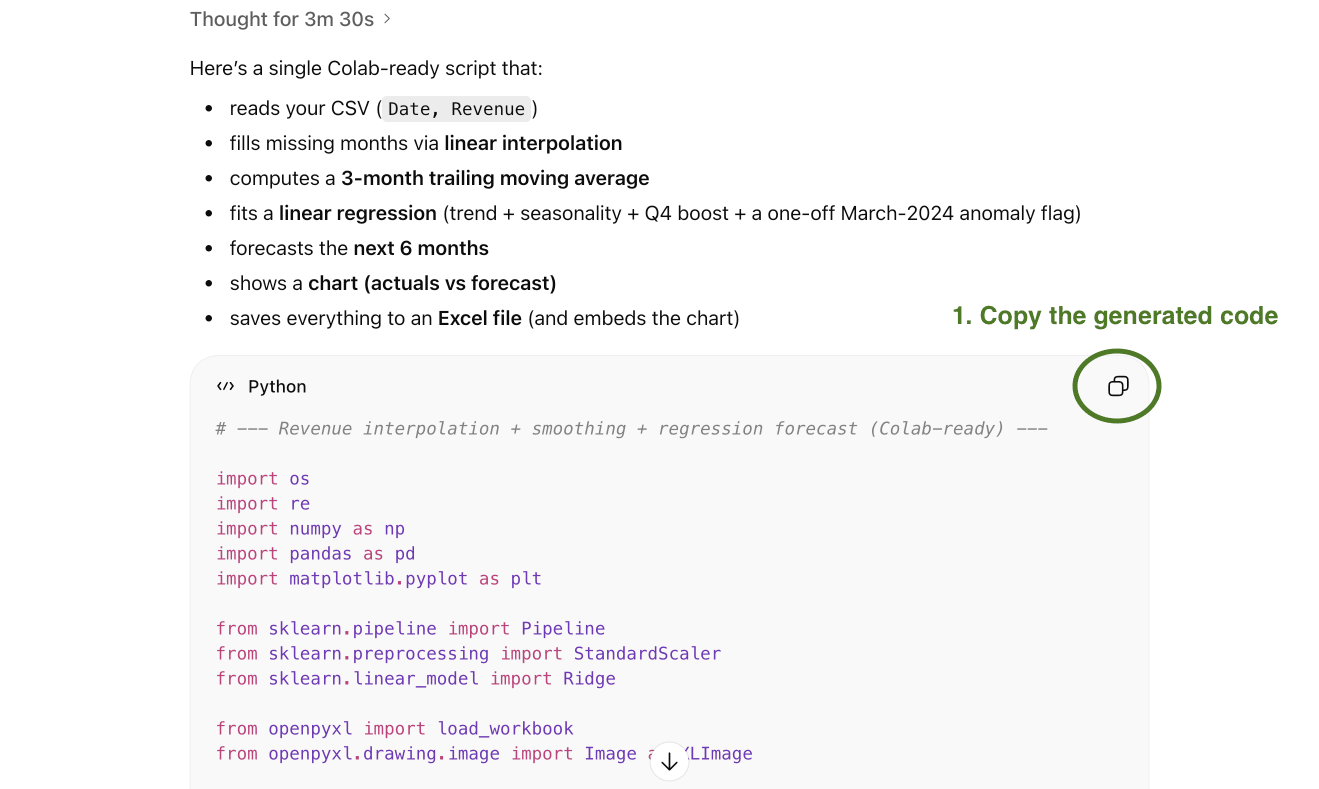Click the bold "next 6 months" text
The width and height of the screenshot is (1319, 789).
(x=421, y=249)
